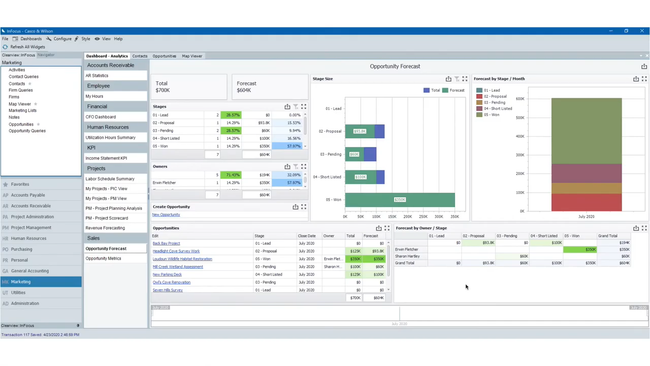Screen dimensions: 650x366
Task: Maximize the Forecast by Stage / Month chart
Action: 644,79
